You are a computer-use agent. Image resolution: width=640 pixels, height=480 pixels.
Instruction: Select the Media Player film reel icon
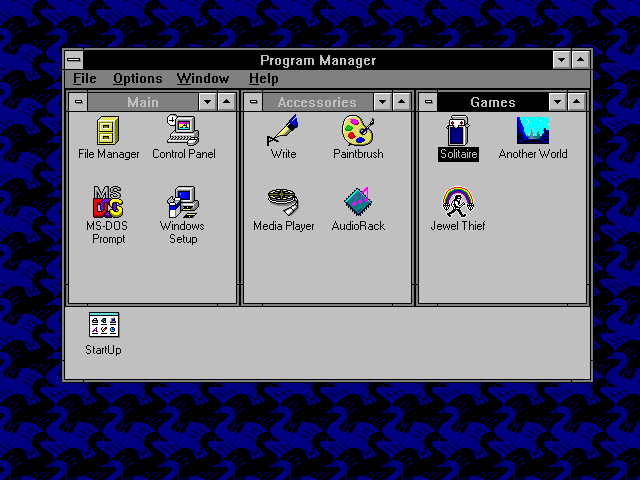tap(283, 202)
